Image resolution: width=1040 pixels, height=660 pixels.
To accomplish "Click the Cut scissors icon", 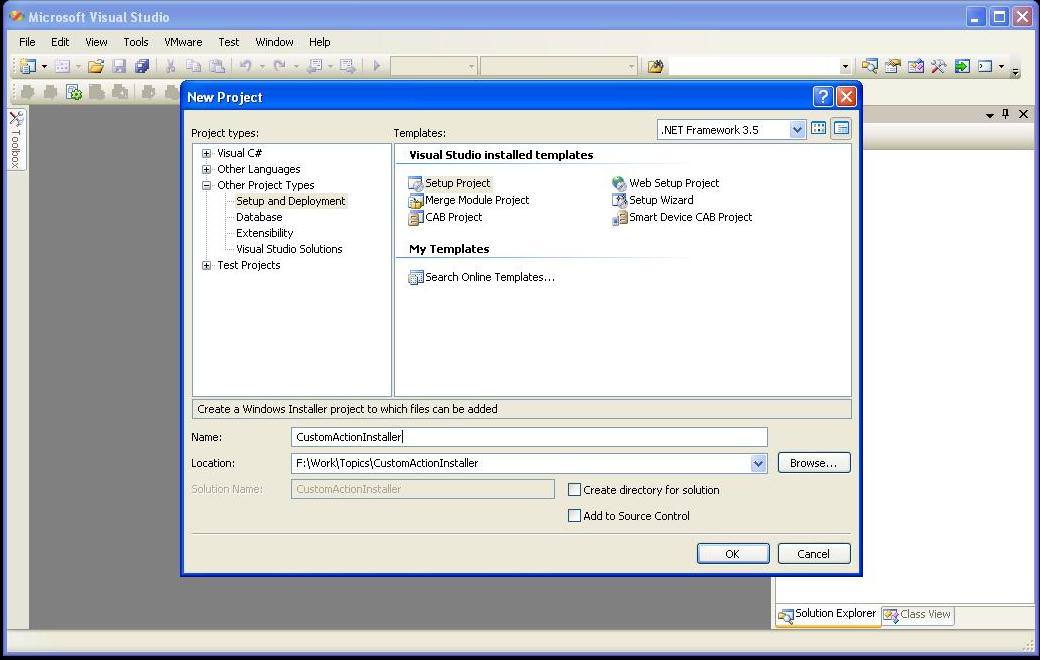I will [170, 66].
